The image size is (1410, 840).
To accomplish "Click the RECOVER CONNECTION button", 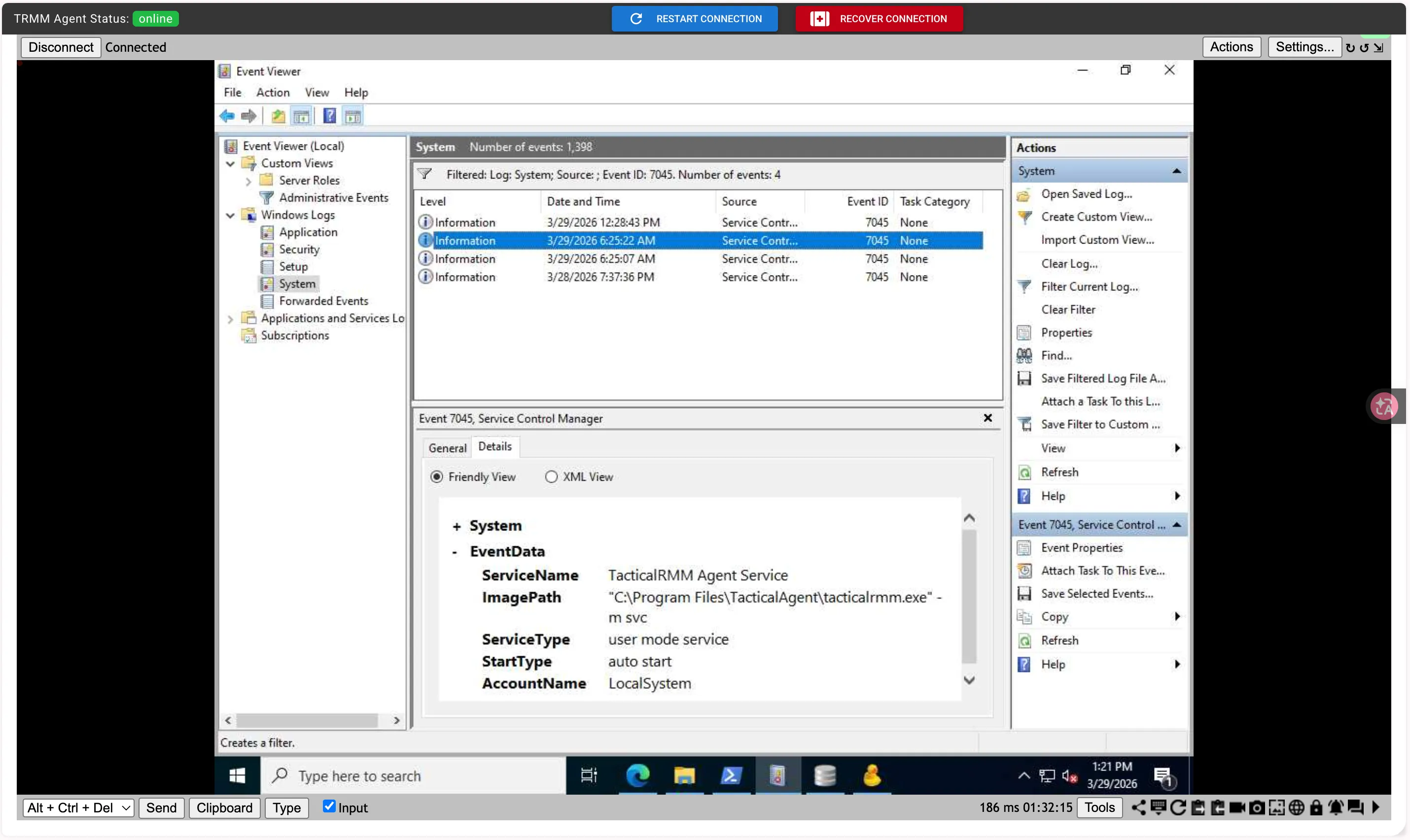I will pyautogui.click(x=879, y=19).
